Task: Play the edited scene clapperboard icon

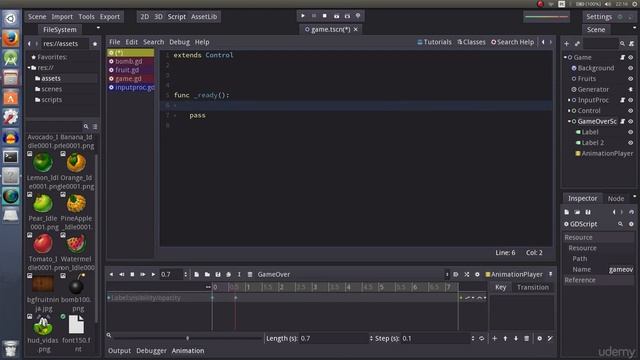Action: pyautogui.click(x=336, y=16)
